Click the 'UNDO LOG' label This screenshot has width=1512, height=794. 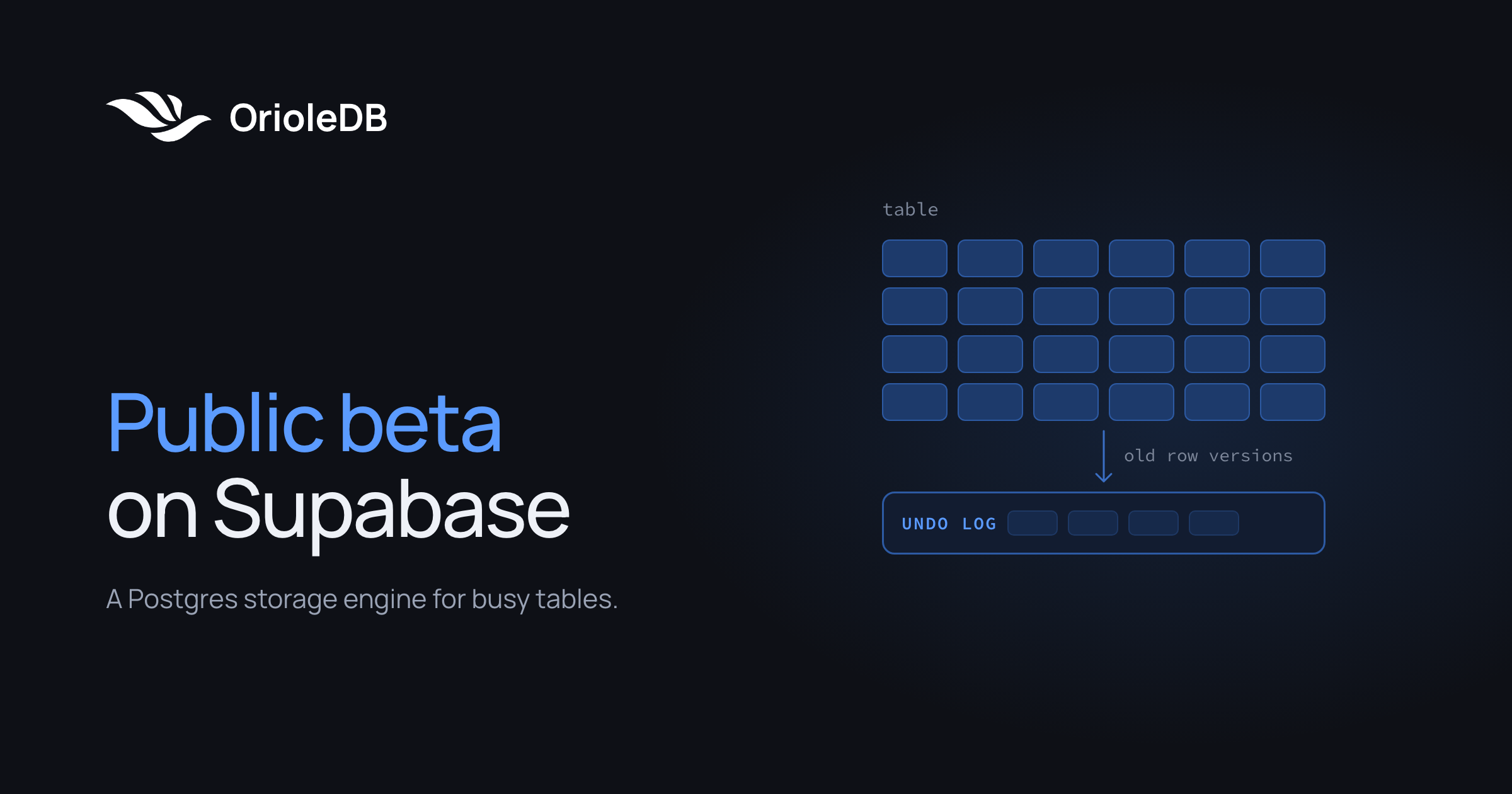pyautogui.click(x=949, y=524)
